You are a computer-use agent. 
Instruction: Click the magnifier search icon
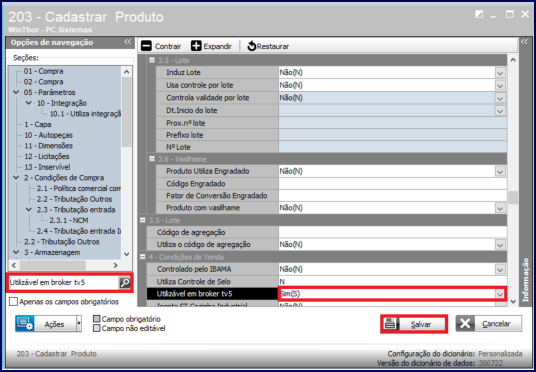point(125,282)
